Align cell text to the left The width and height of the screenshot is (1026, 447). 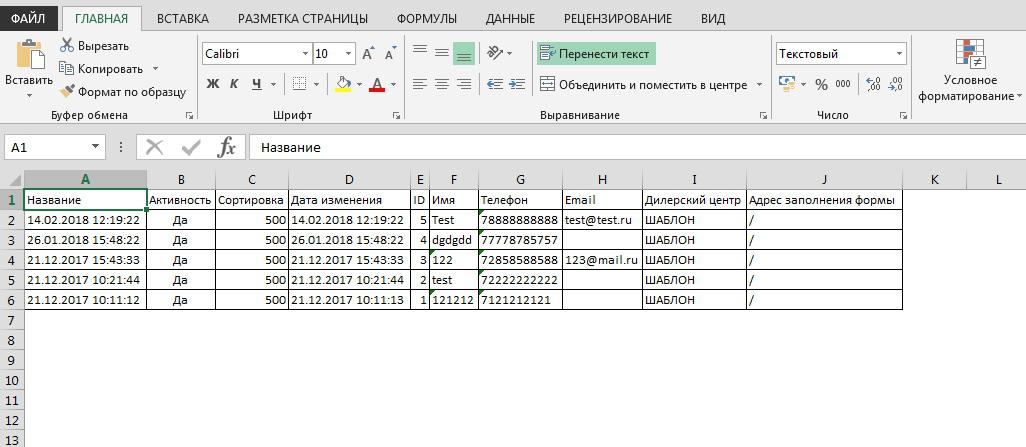click(420, 84)
